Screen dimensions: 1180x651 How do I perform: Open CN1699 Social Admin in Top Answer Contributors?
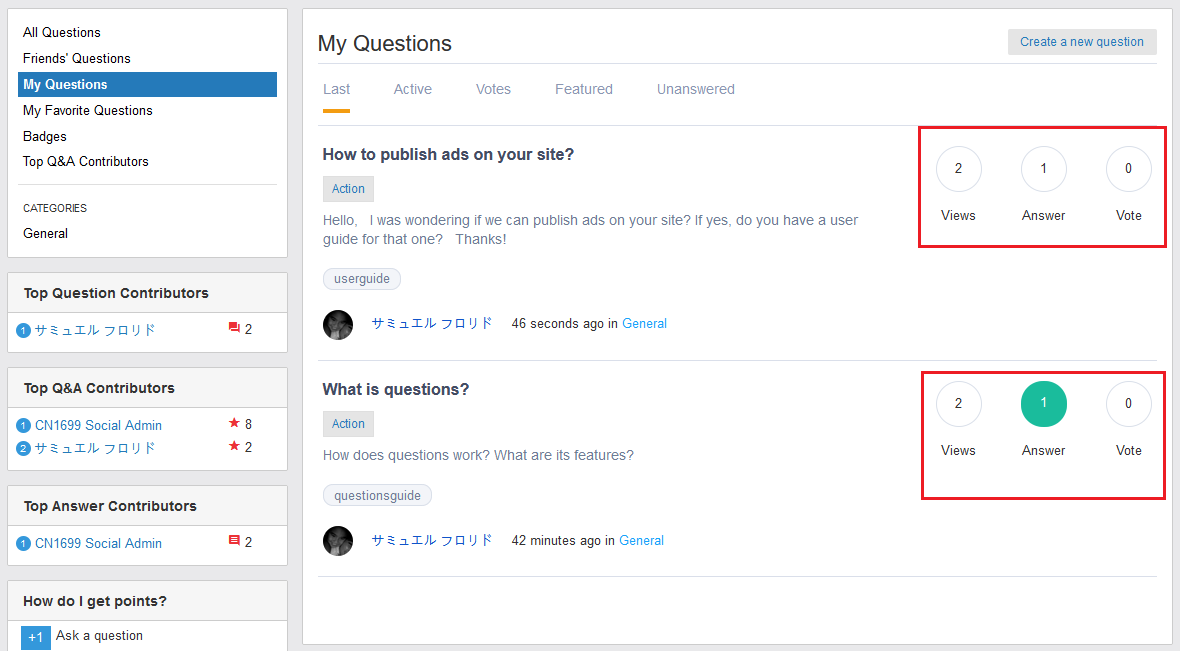pos(98,544)
